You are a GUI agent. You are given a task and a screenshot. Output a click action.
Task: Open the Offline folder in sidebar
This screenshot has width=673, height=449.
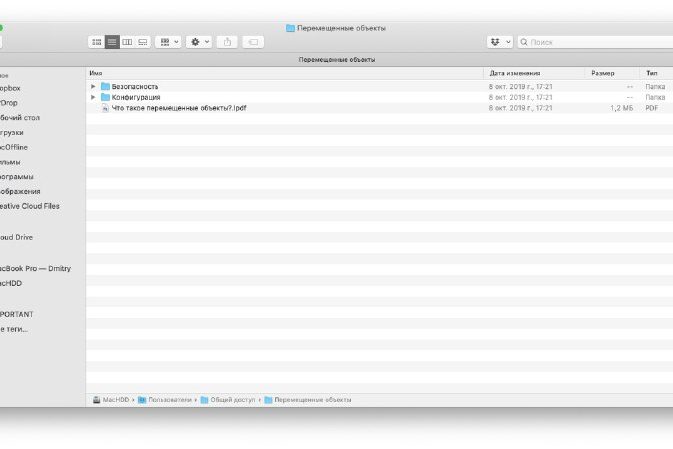coord(14,147)
